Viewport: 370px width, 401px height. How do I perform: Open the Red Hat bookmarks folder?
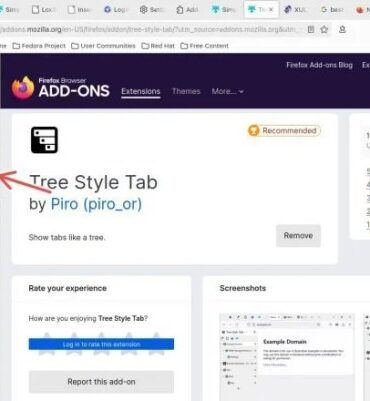[x=158, y=46]
